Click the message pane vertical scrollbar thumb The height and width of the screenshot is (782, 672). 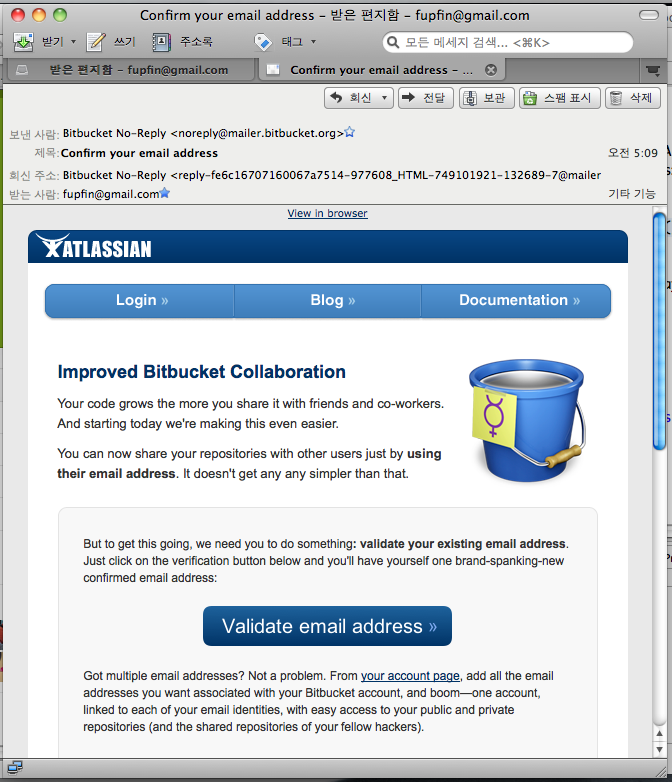(659, 331)
